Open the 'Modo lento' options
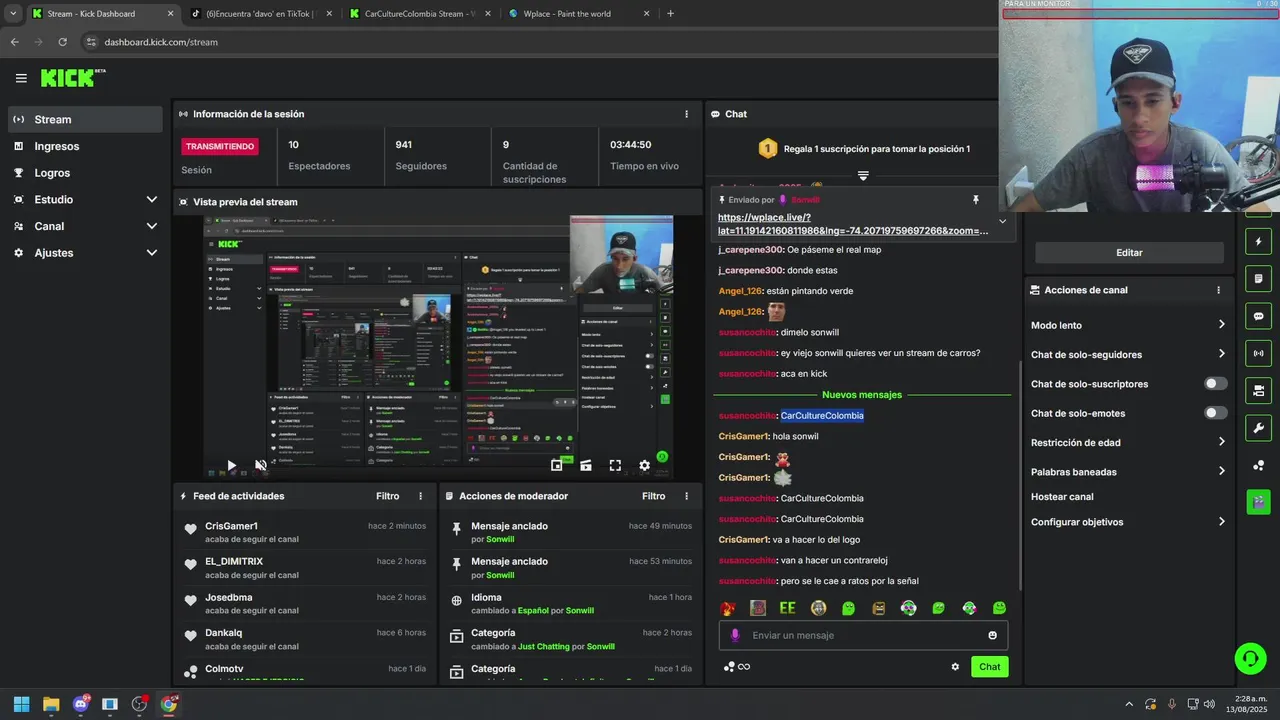Screen dimensions: 1280x720 pos(1128,325)
